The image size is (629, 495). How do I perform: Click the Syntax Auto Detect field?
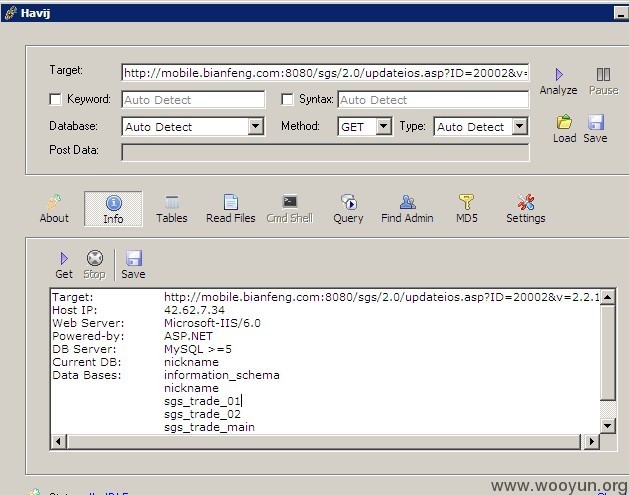[434, 99]
